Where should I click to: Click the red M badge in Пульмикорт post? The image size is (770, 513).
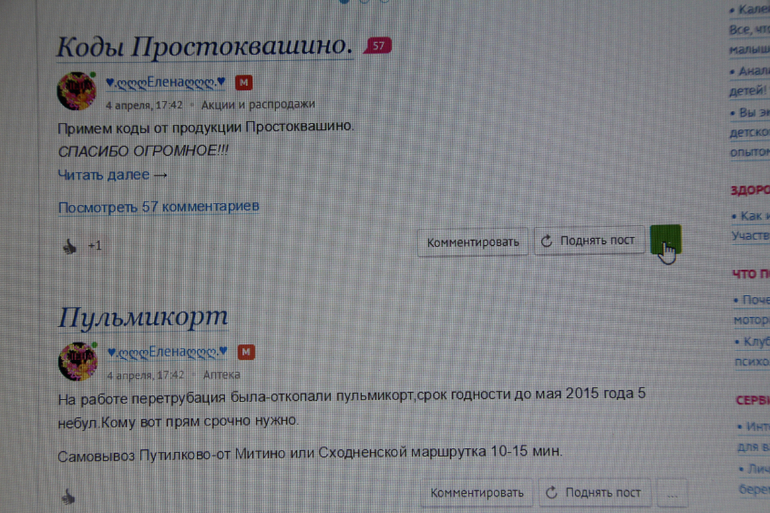pyautogui.click(x=246, y=352)
